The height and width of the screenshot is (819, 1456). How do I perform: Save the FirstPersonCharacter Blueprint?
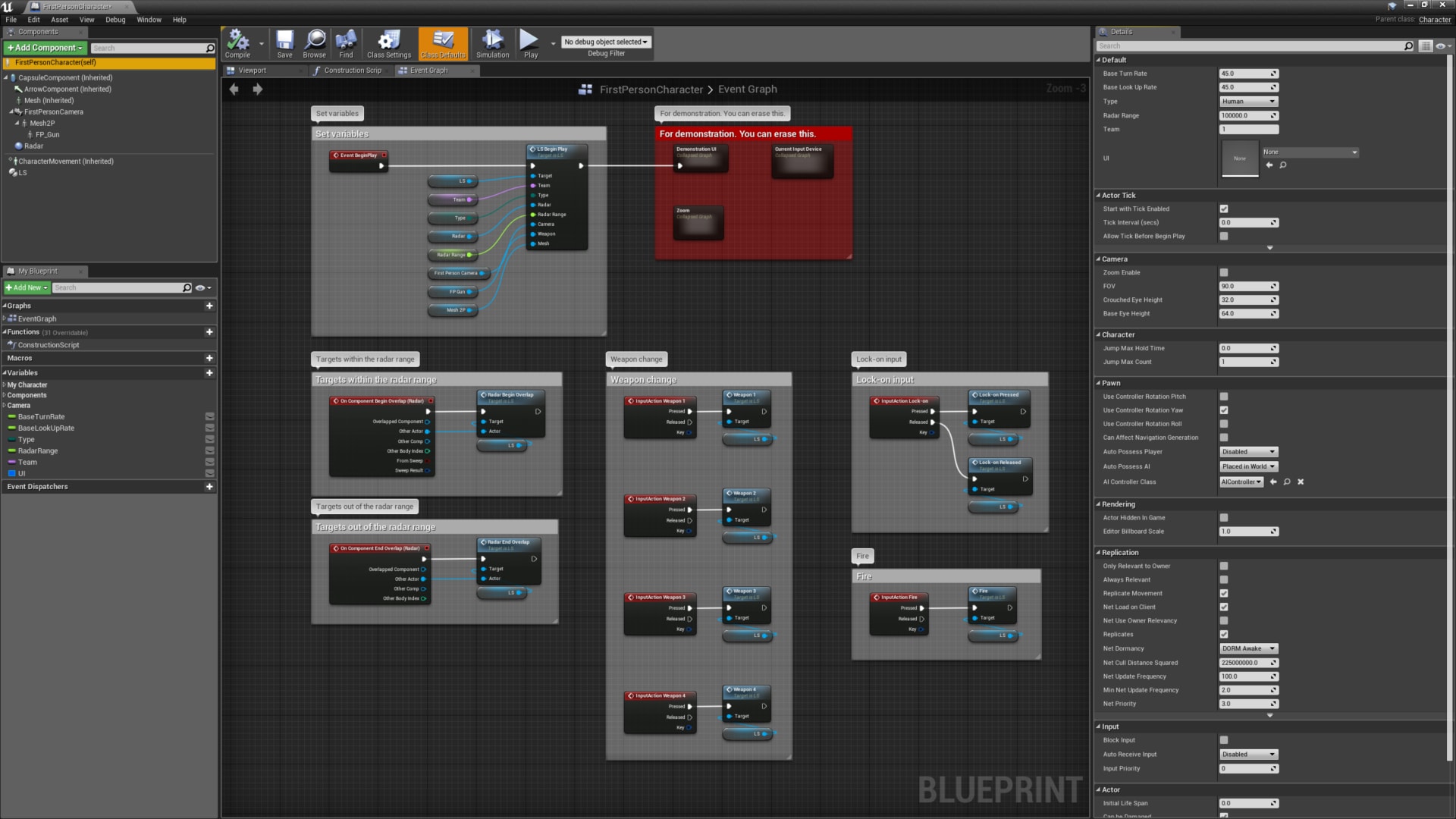click(x=284, y=43)
